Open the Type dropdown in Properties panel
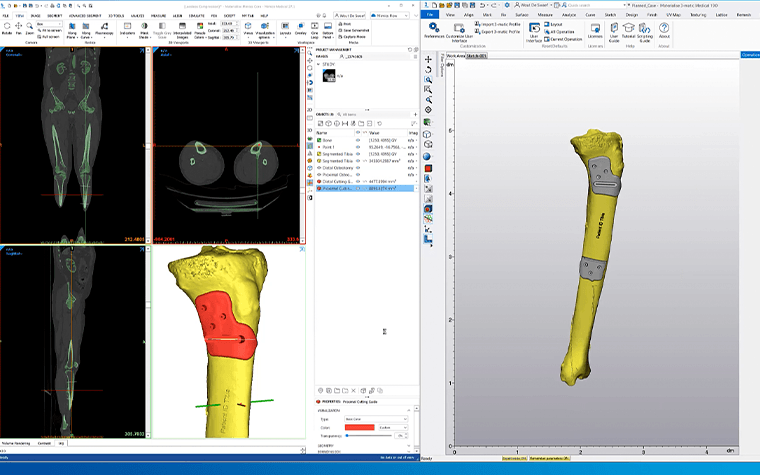The height and width of the screenshot is (475, 760). click(x=376, y=419)
